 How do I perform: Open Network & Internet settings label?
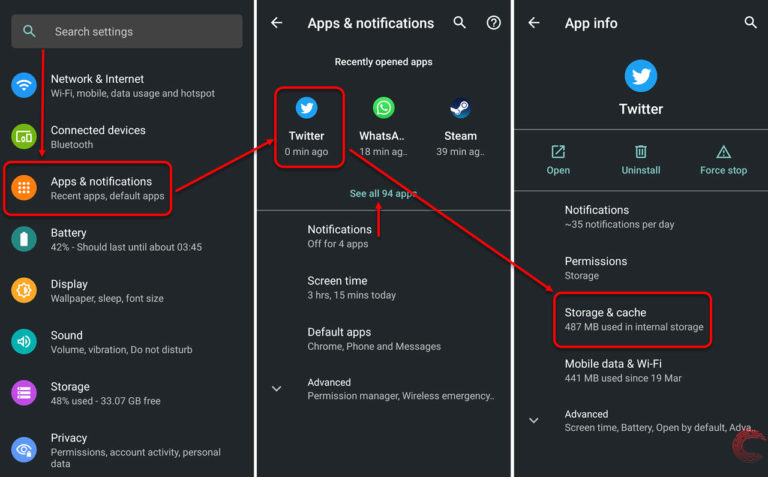click(x=133, y=86)
